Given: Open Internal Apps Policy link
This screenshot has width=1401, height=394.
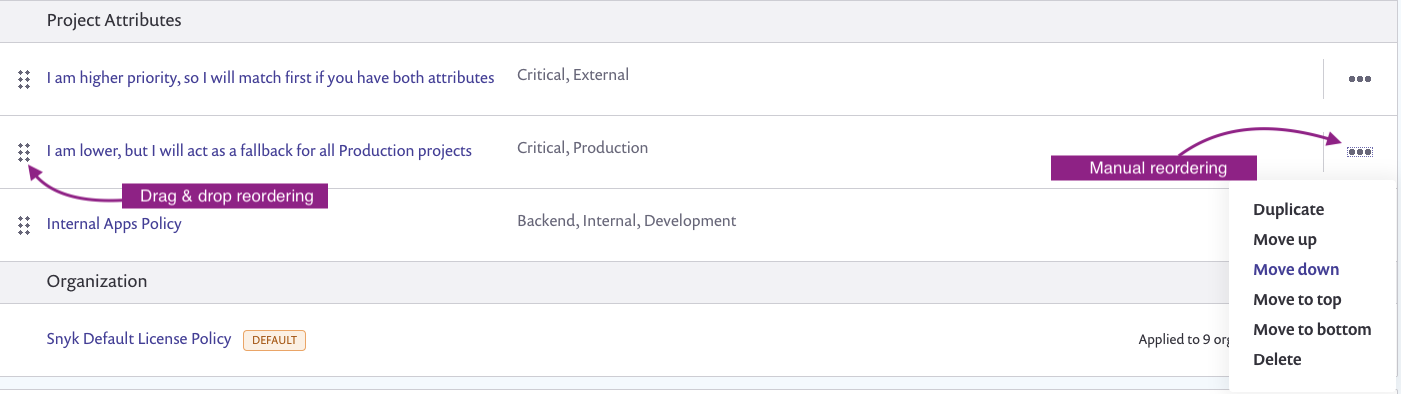Looking at the screenshot, I should tap(114, 224).
